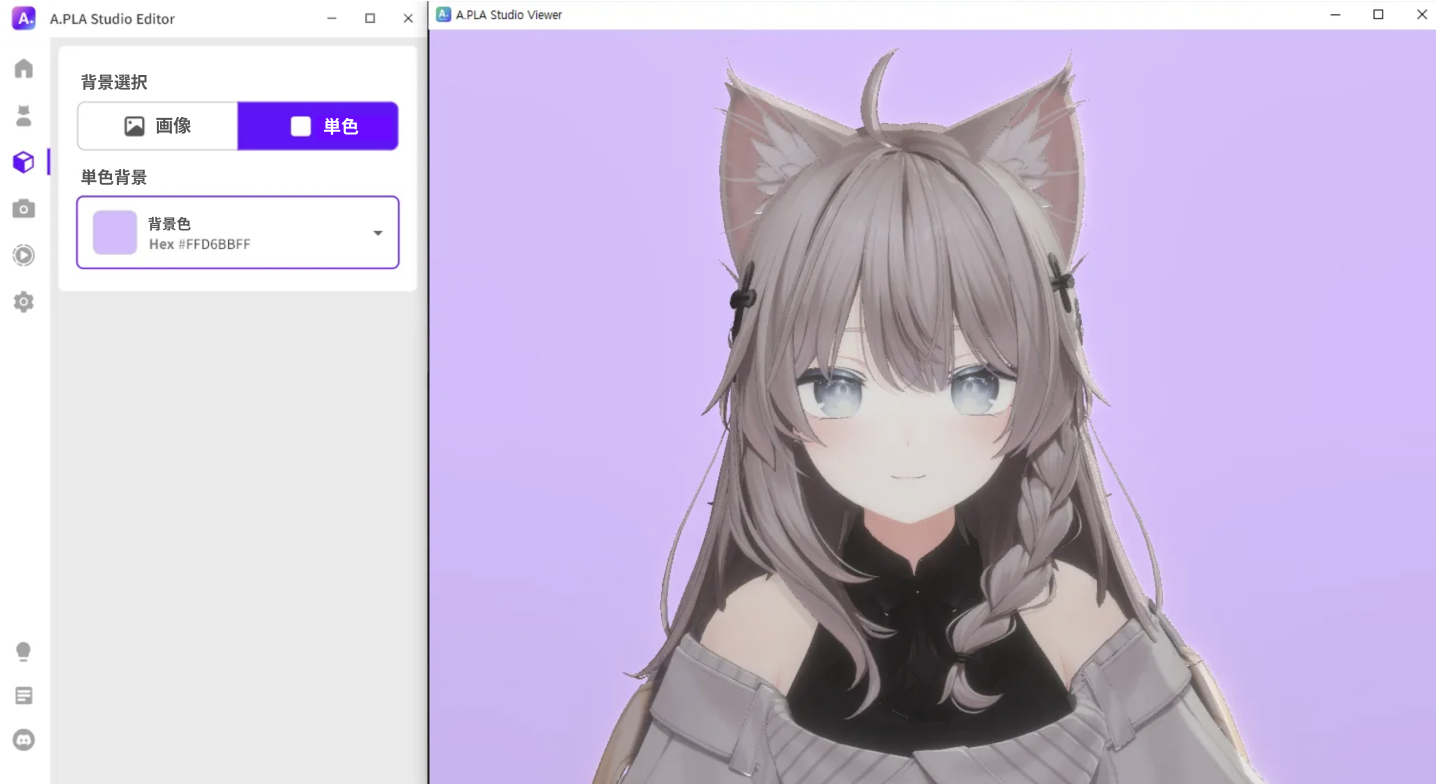Open the Home page in the sidebar

pos(24,68)
